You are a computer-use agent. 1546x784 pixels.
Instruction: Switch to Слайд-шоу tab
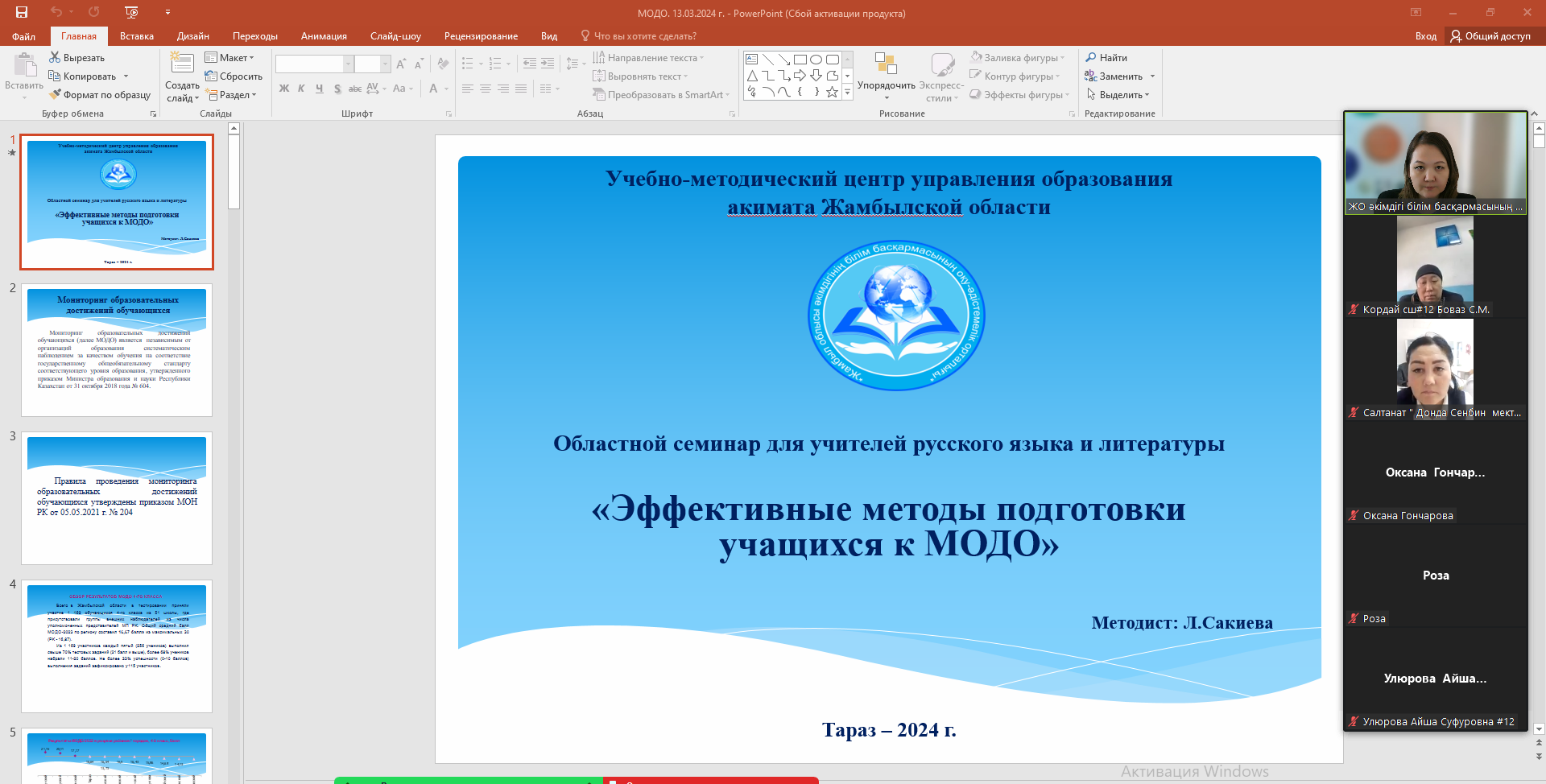coord(395,36)
